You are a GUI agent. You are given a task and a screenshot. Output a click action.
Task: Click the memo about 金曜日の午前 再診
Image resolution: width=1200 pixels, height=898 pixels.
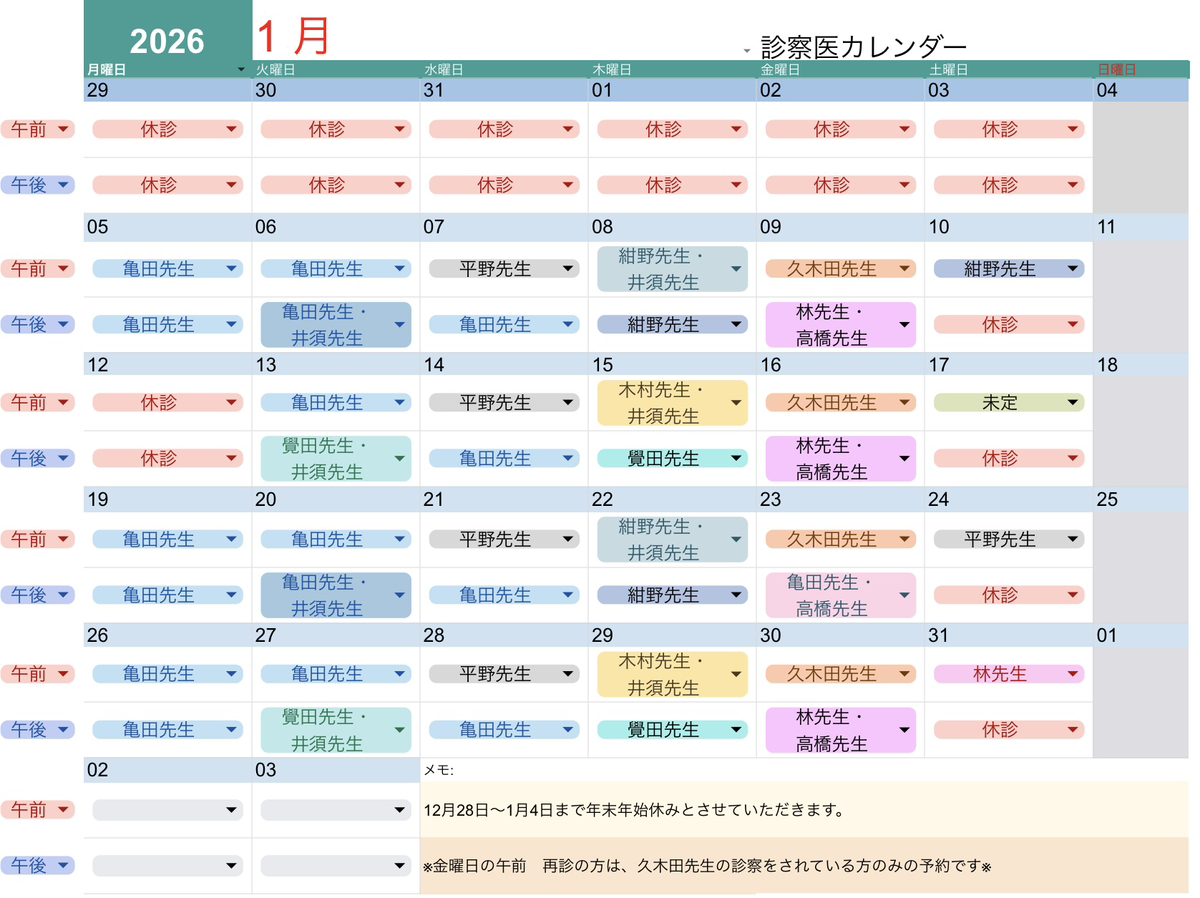pos(706,866)
